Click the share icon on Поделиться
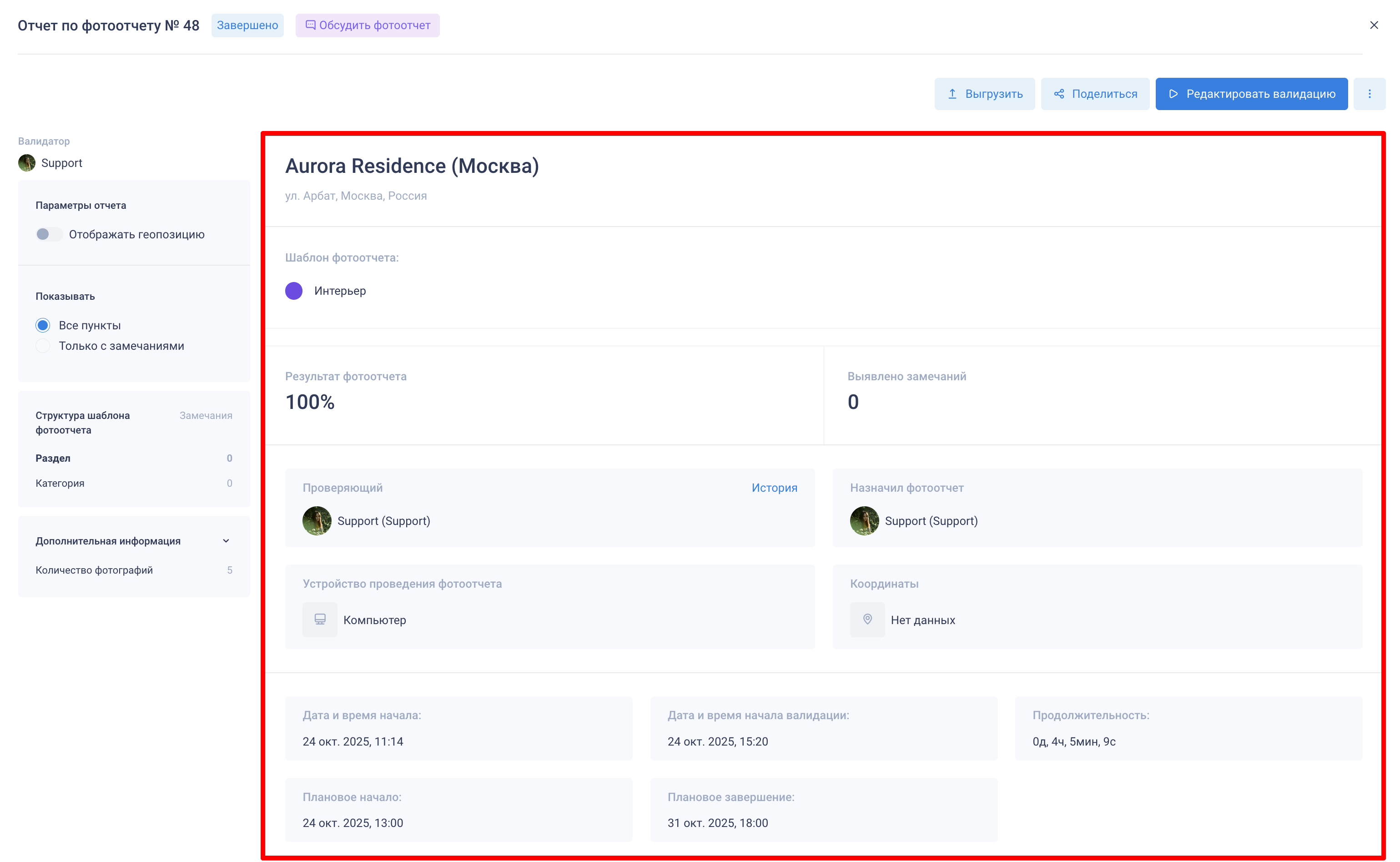The height and width of the screenshot is (862, 1400). [x=1058, y=94]
